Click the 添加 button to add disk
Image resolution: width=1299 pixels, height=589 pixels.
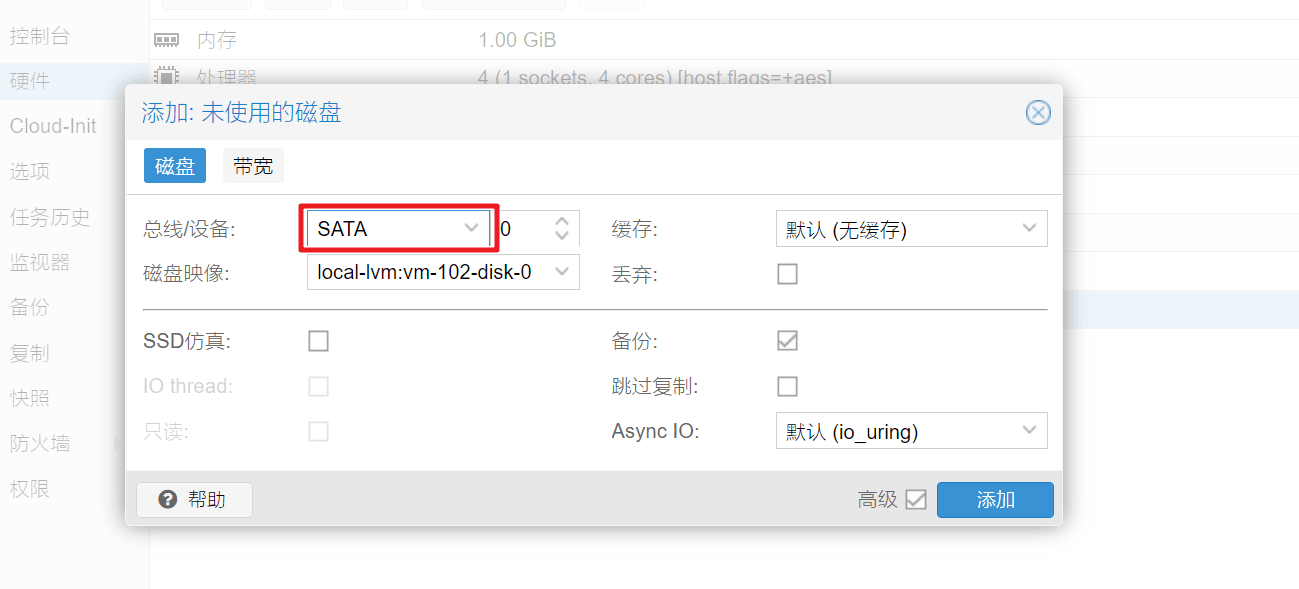995,499
